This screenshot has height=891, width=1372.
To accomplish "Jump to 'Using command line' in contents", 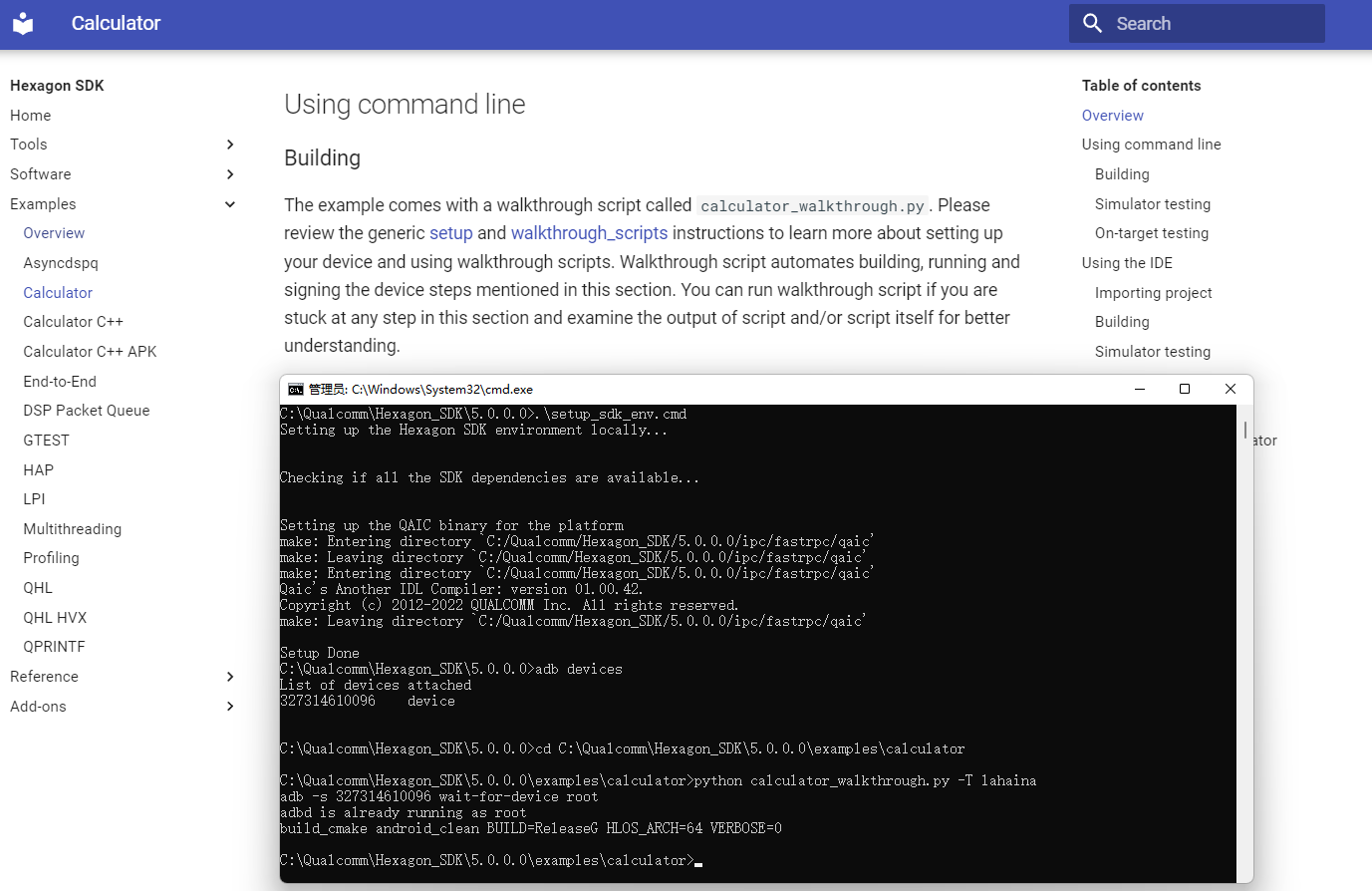I will [x=1151, y=145].
